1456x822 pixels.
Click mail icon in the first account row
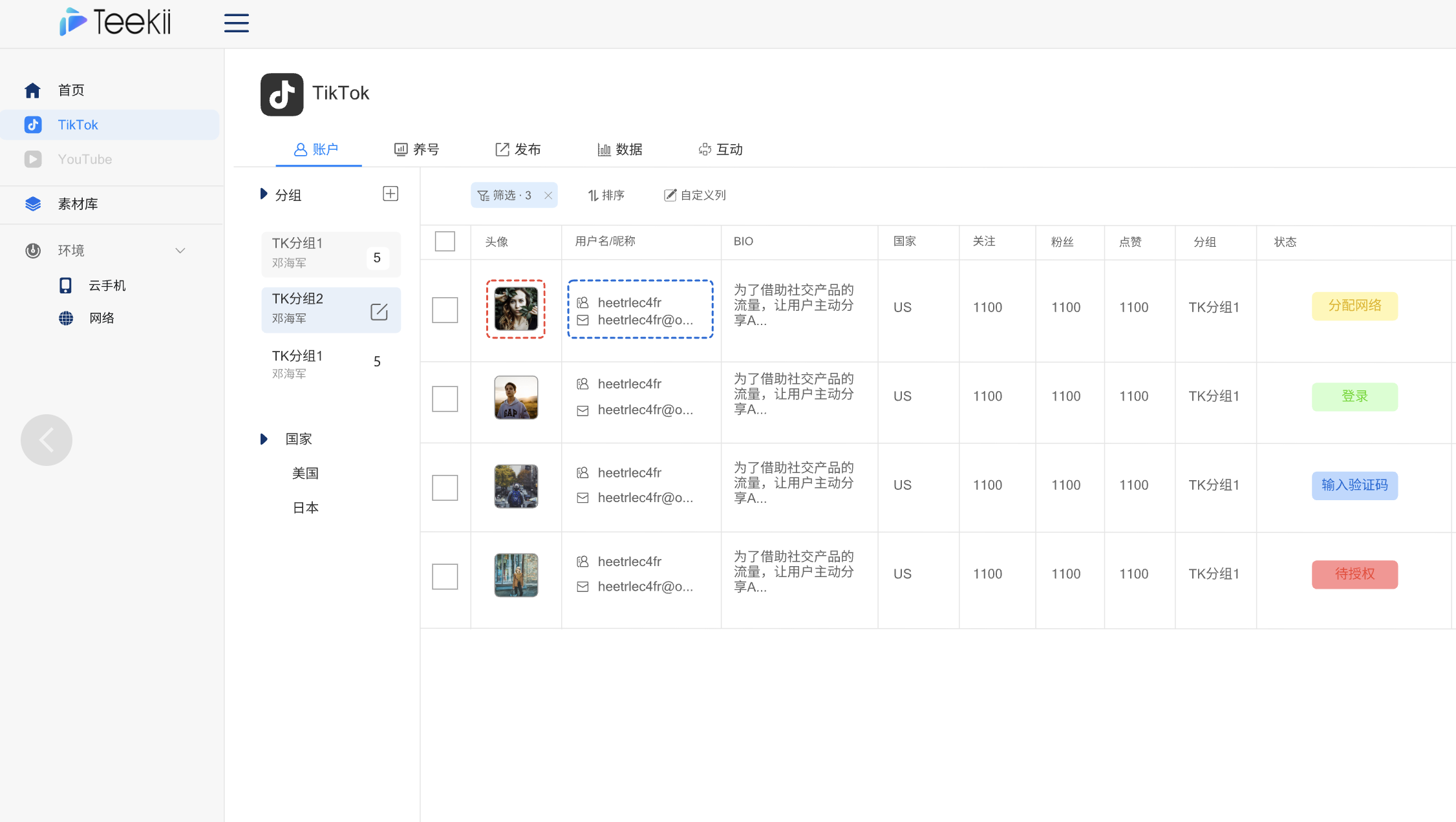(x=583, y=321)
